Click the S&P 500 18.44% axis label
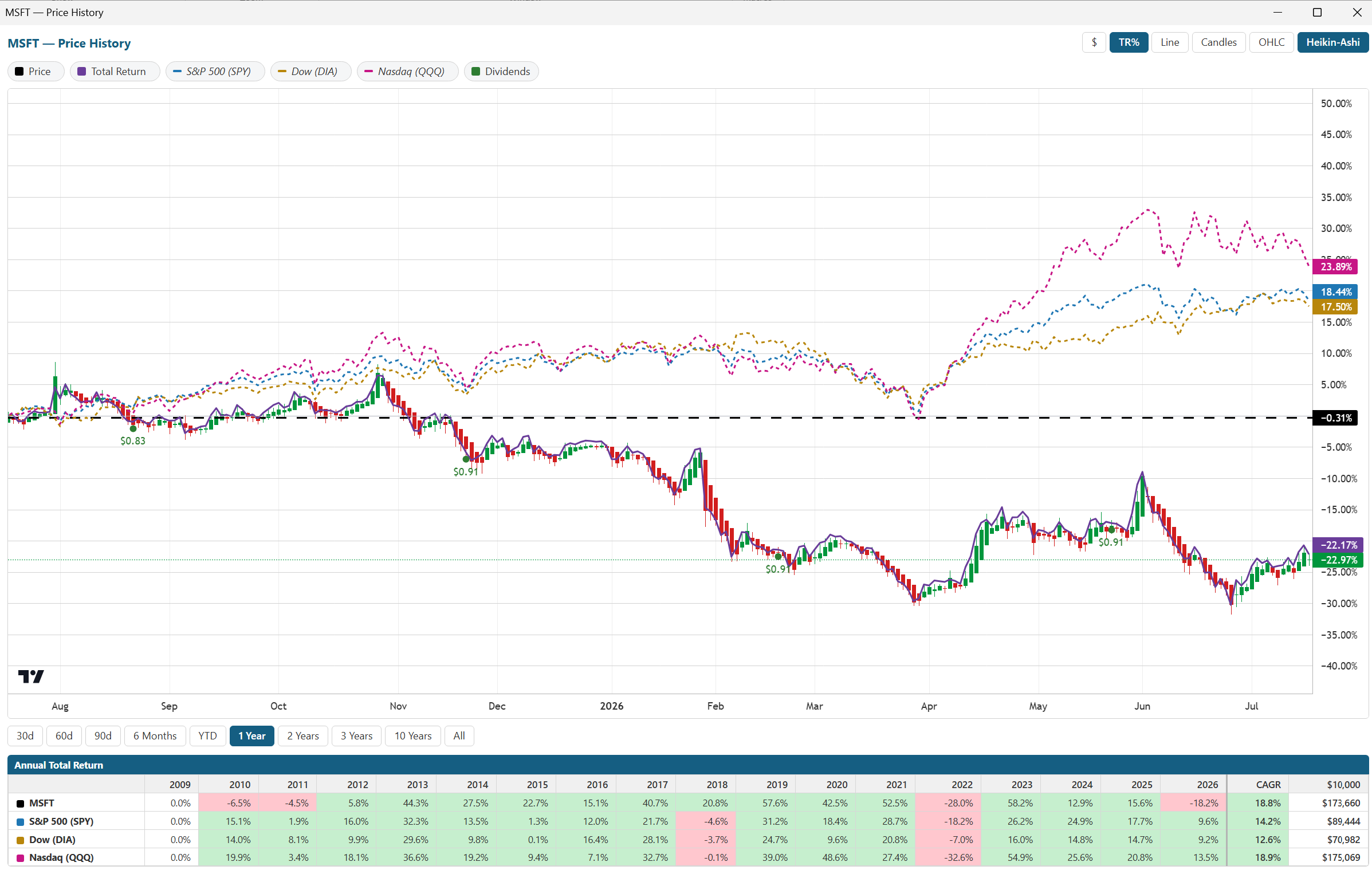The height and width of the screenshot is (870, 1372). [1335, 292]
